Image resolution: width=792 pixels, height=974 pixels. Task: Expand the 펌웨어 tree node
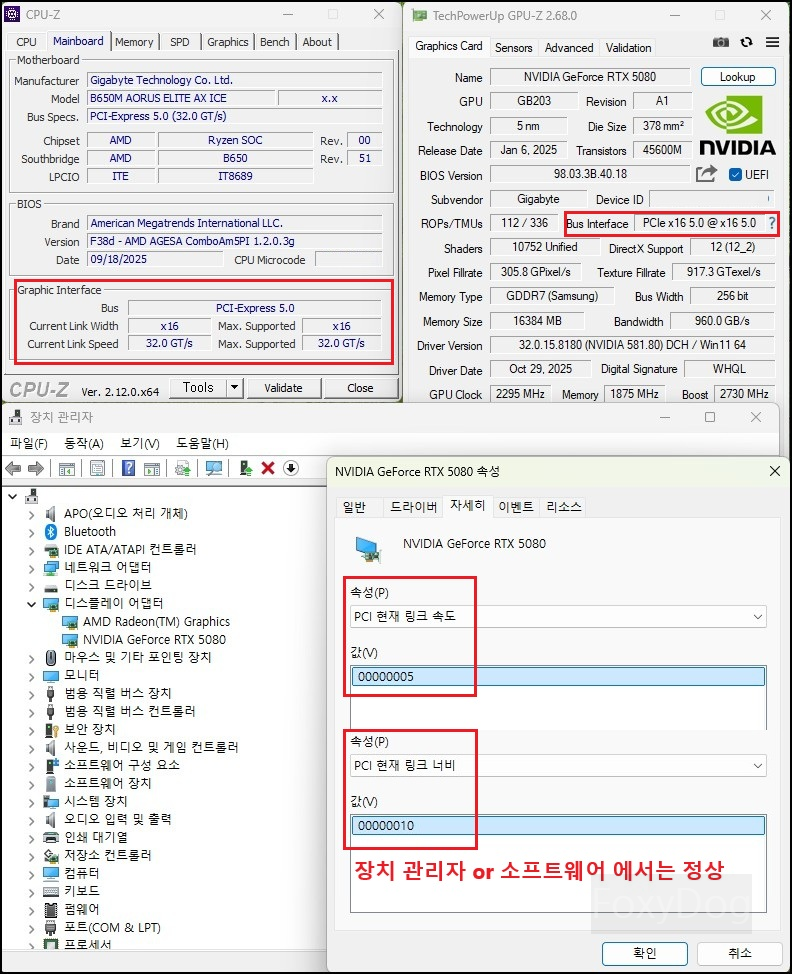pos(31,910)
